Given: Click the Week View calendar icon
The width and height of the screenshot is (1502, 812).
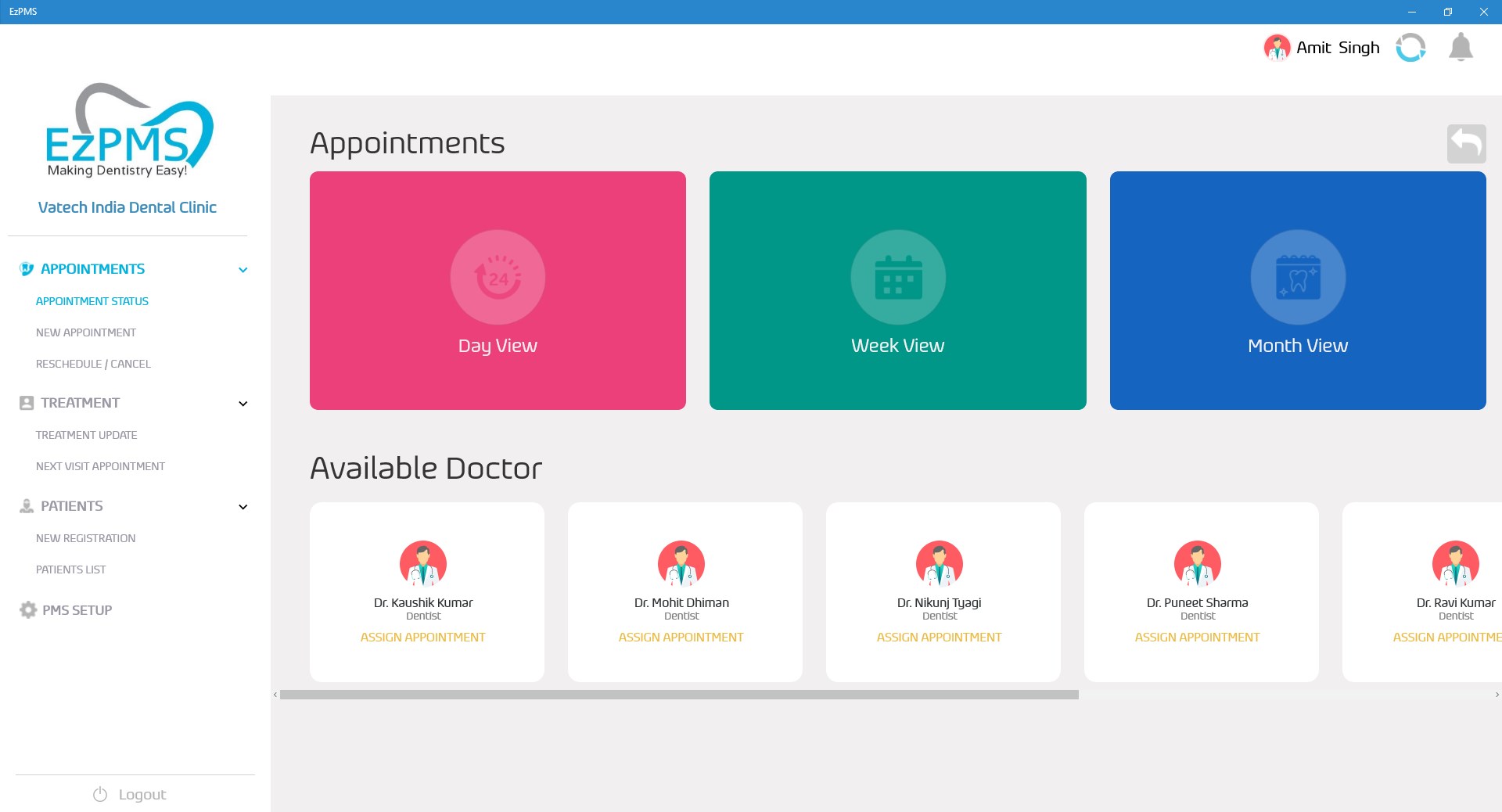Looking at the screenshot, I should coord(898,277).
